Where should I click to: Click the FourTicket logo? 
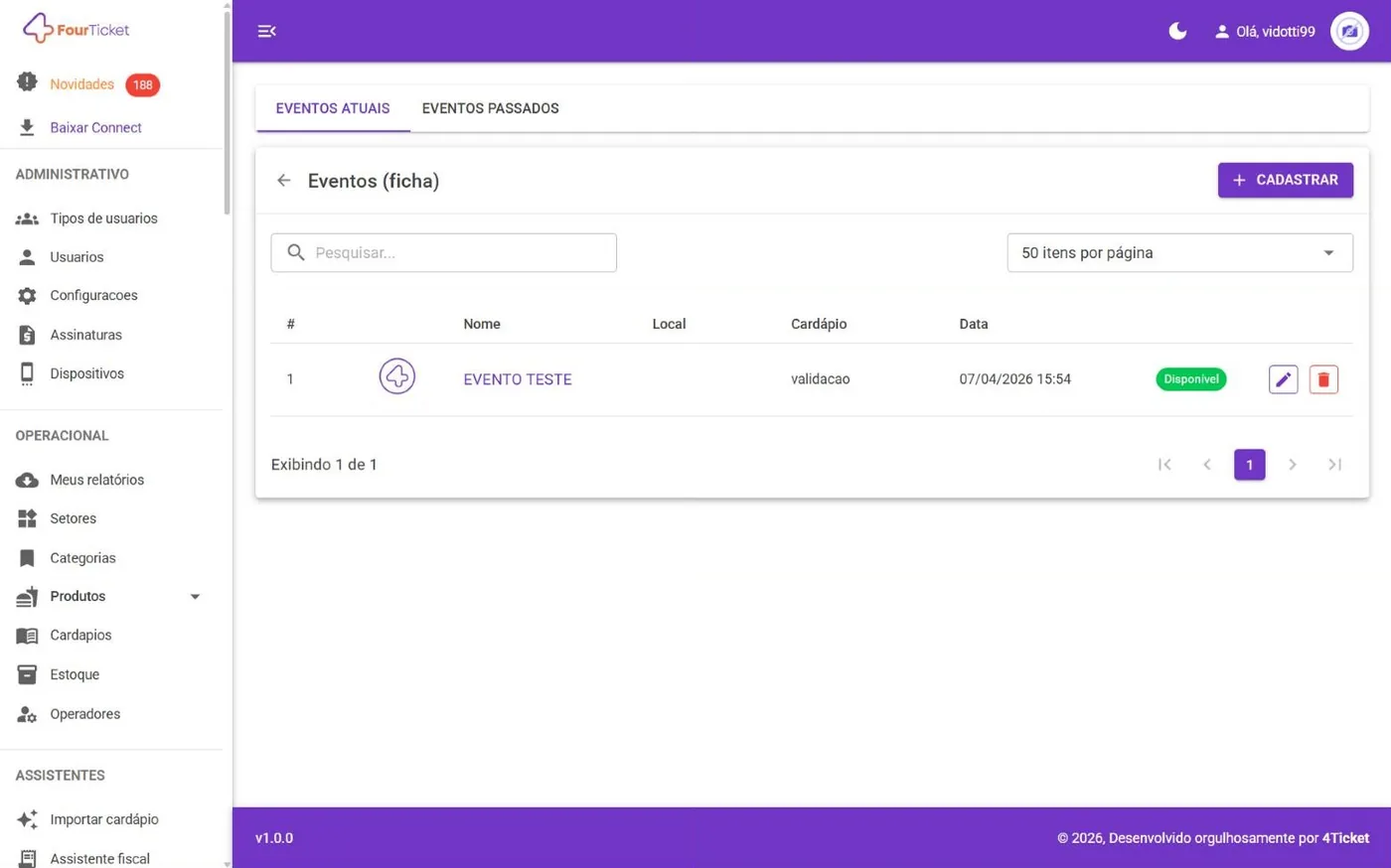tap(77, 29)
